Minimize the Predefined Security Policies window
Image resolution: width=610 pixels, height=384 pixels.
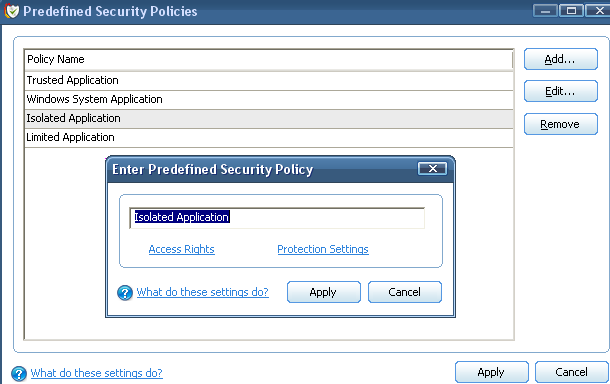pyautogui.click(x=545, y=11)
